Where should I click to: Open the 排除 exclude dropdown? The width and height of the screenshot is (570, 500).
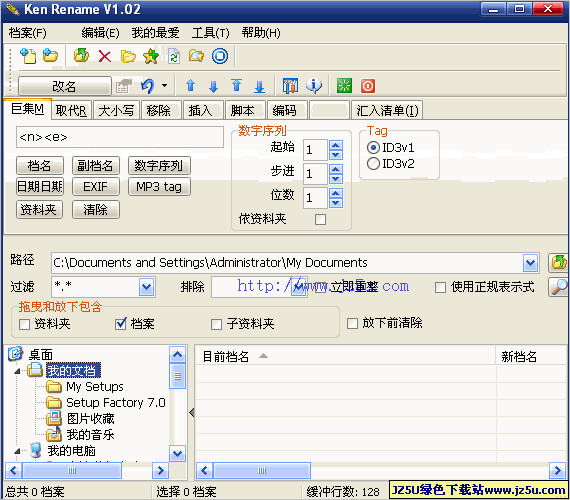298,287
